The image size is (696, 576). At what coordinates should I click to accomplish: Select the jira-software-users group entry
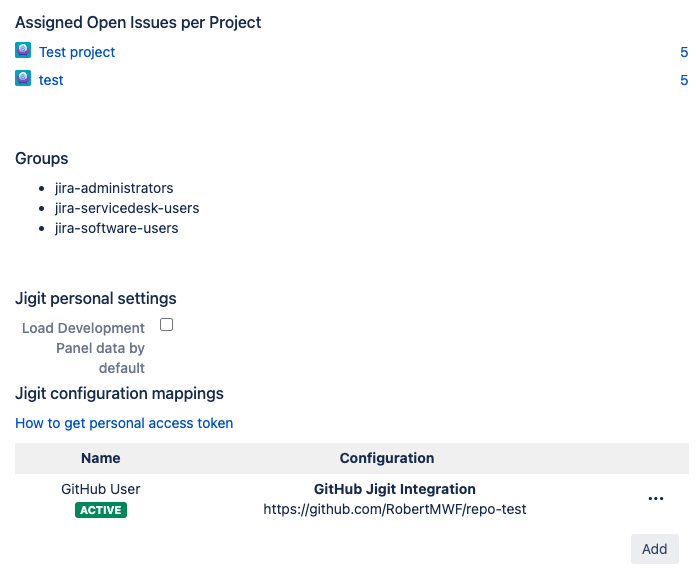116,228
